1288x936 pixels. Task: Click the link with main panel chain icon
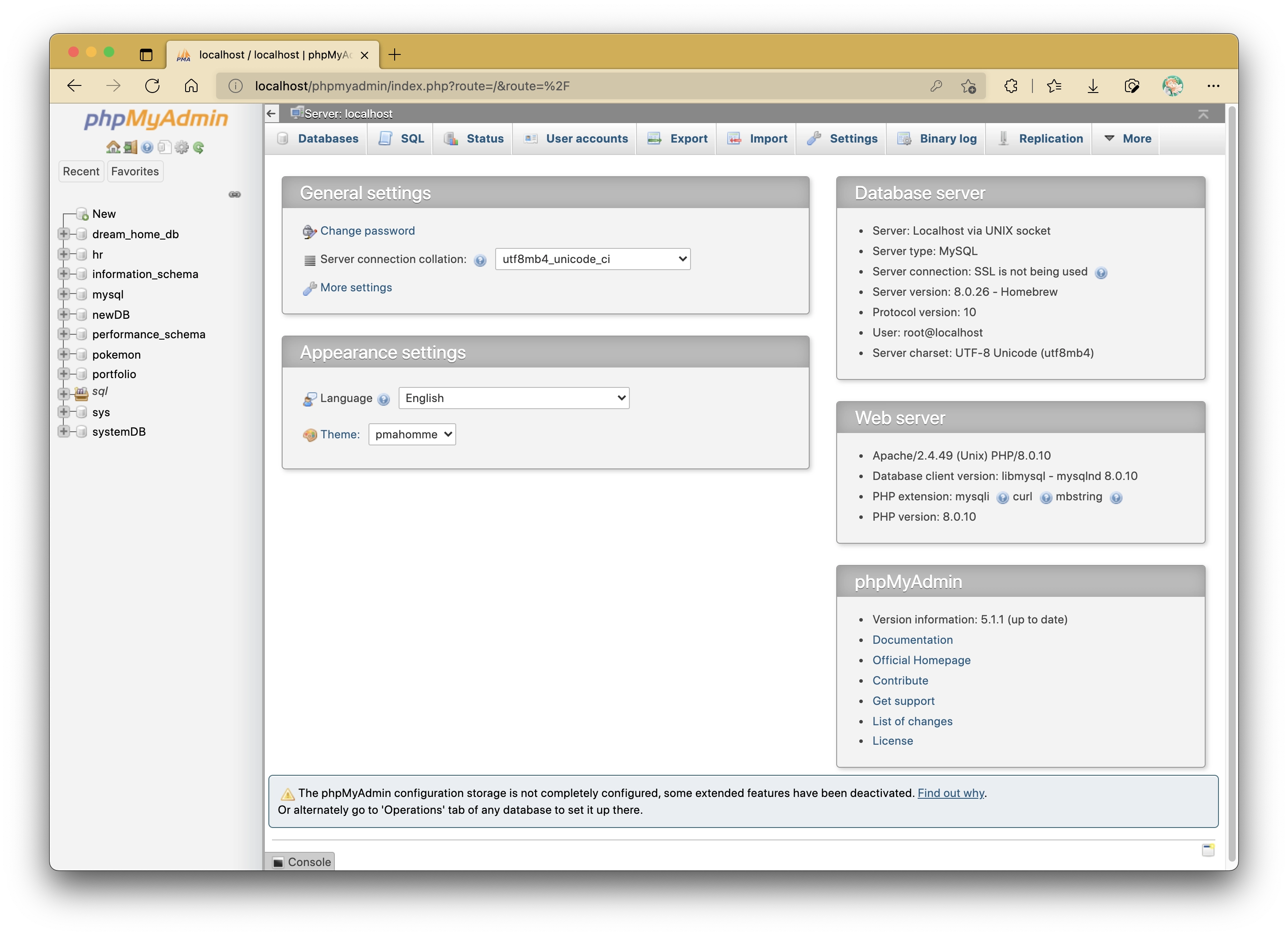pyautogui.click(x=235, y=195)
